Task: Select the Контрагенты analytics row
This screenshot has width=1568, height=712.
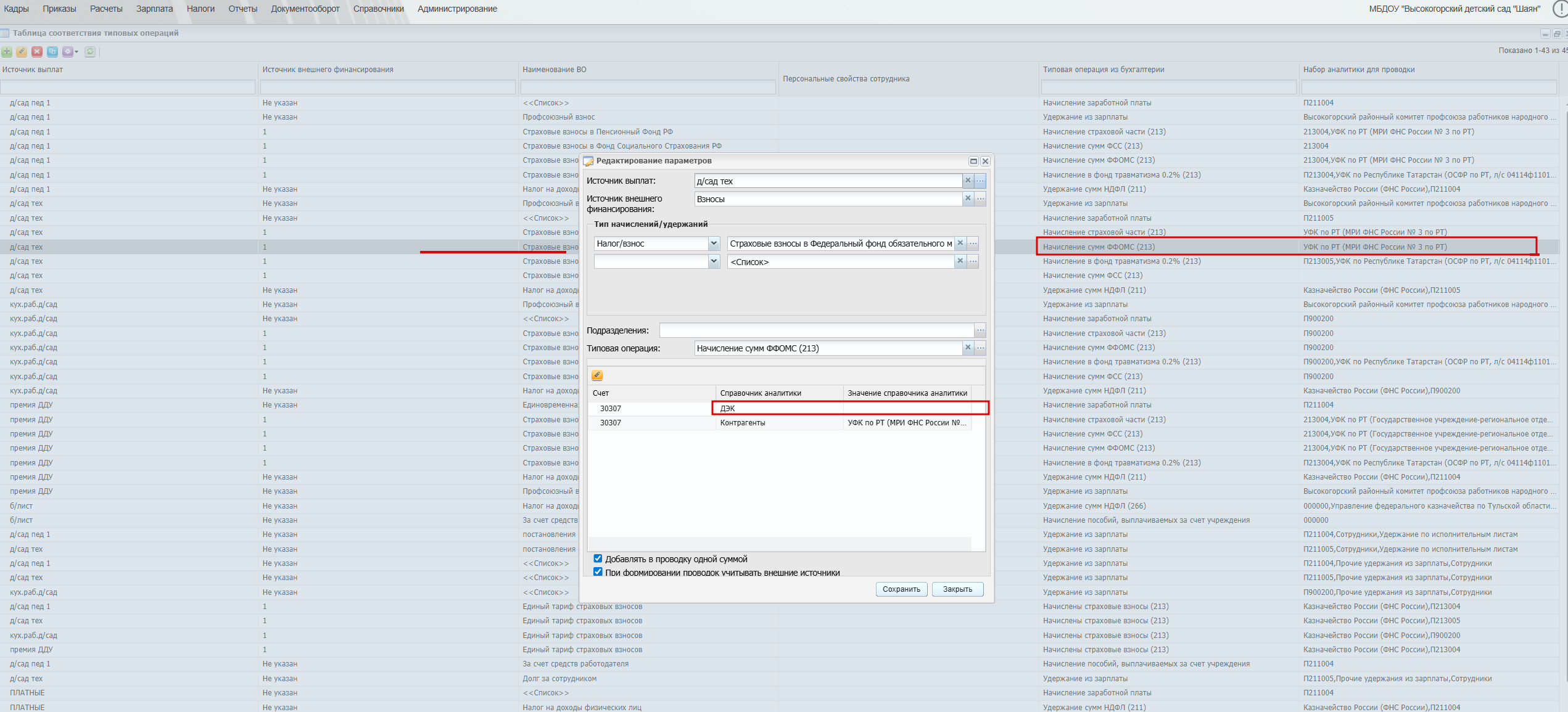Action: pyautogui.click(x=742, y=423)
